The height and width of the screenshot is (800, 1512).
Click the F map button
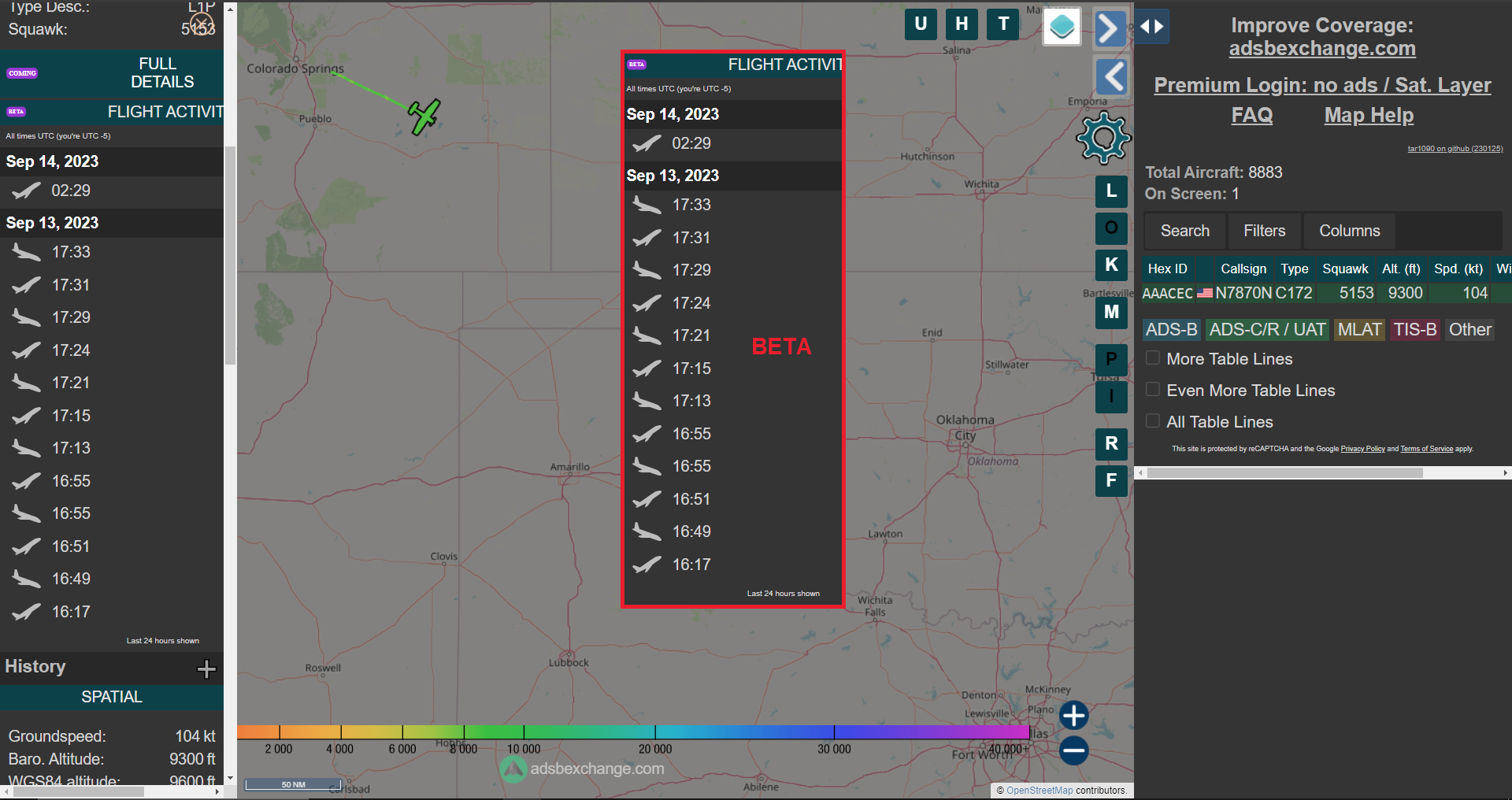point(1111,480)
